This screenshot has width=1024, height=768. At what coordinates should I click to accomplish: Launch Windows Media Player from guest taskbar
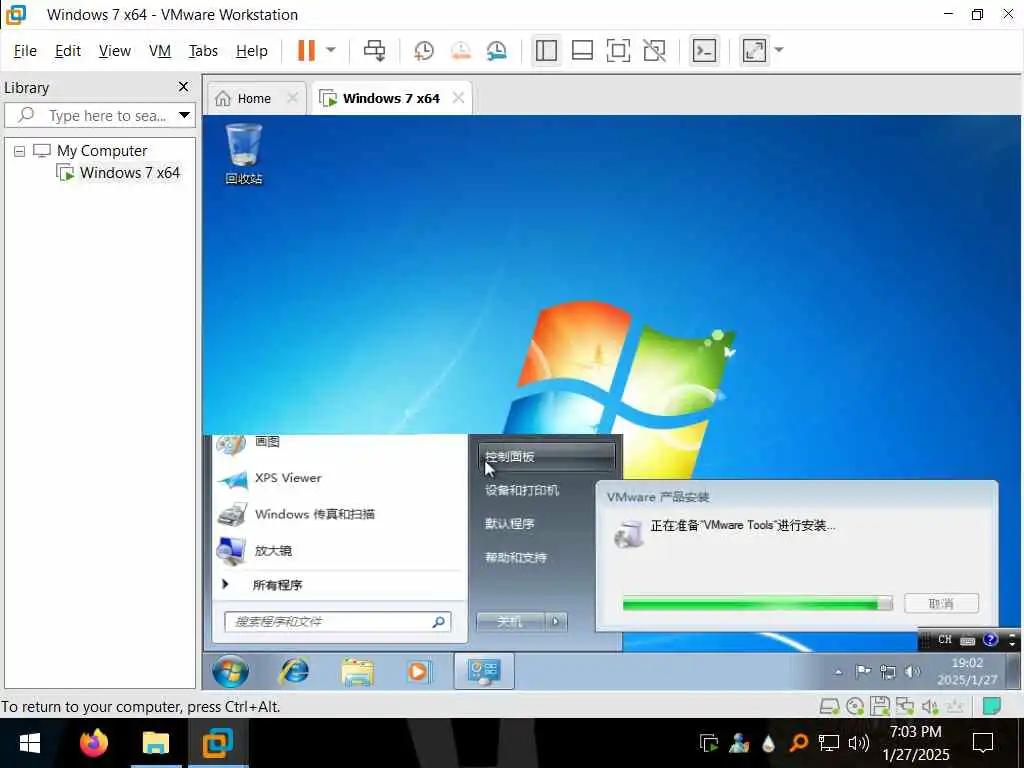pos(418,672)
